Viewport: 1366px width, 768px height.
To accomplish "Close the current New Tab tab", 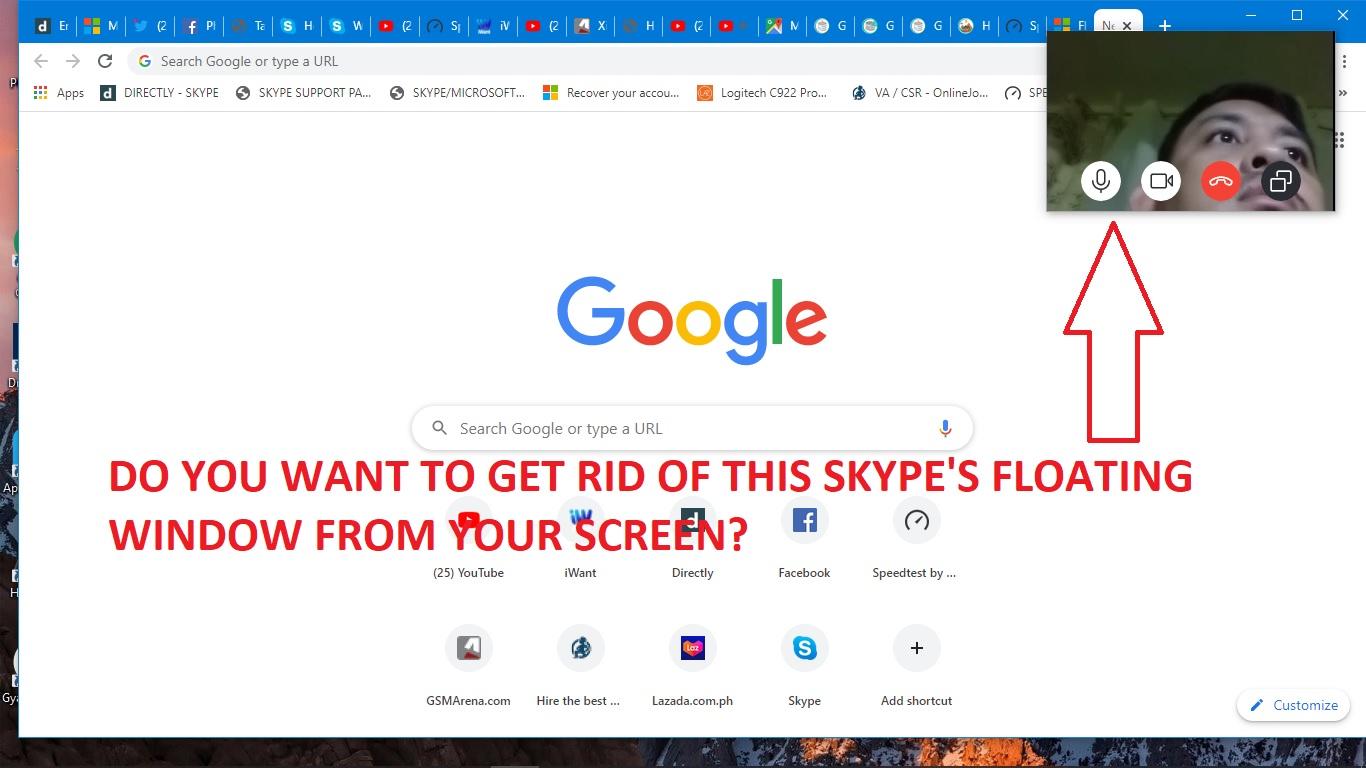I will click(x=1127, y=26).
